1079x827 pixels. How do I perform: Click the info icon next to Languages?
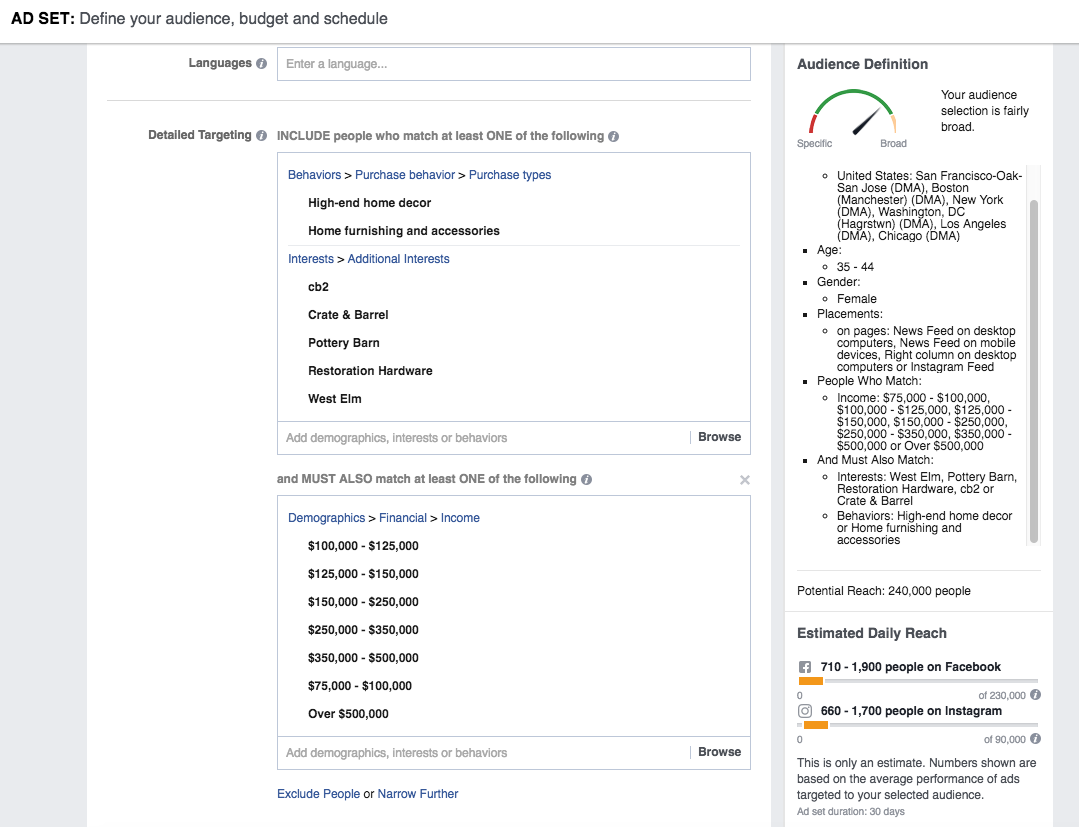(x=261, y=64)
